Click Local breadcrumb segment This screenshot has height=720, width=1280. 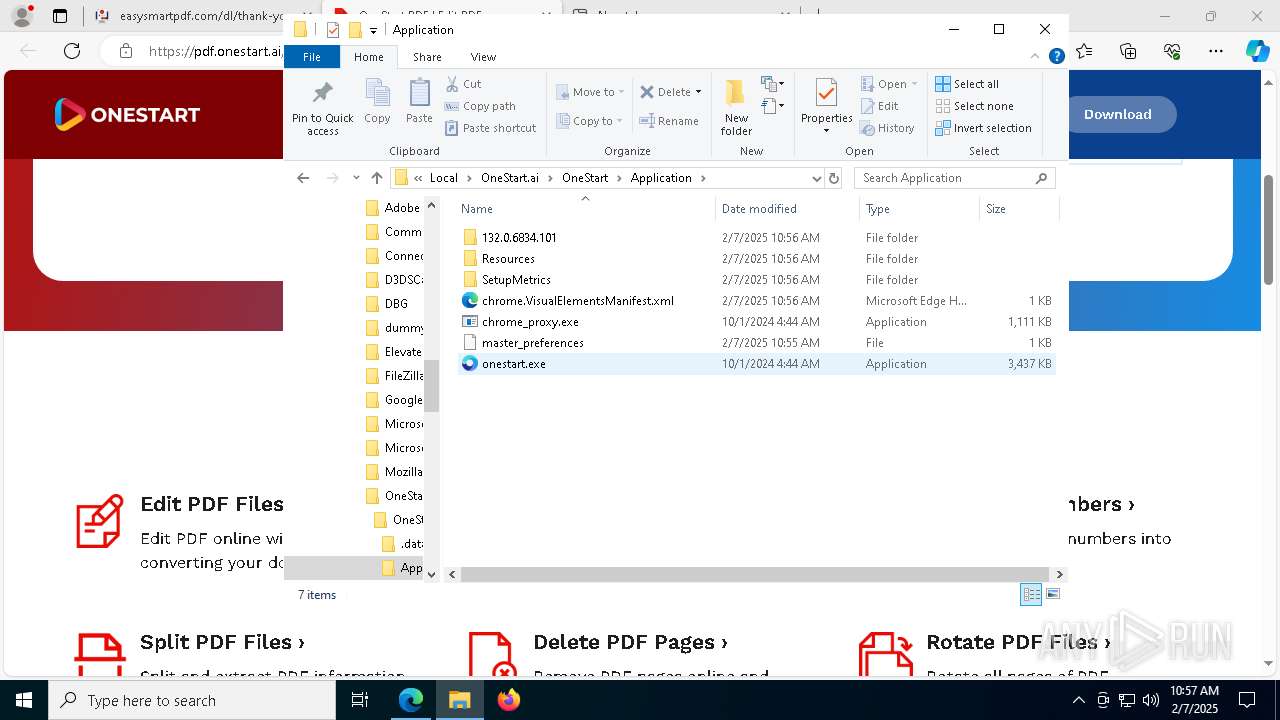click(x=443, y=178)
